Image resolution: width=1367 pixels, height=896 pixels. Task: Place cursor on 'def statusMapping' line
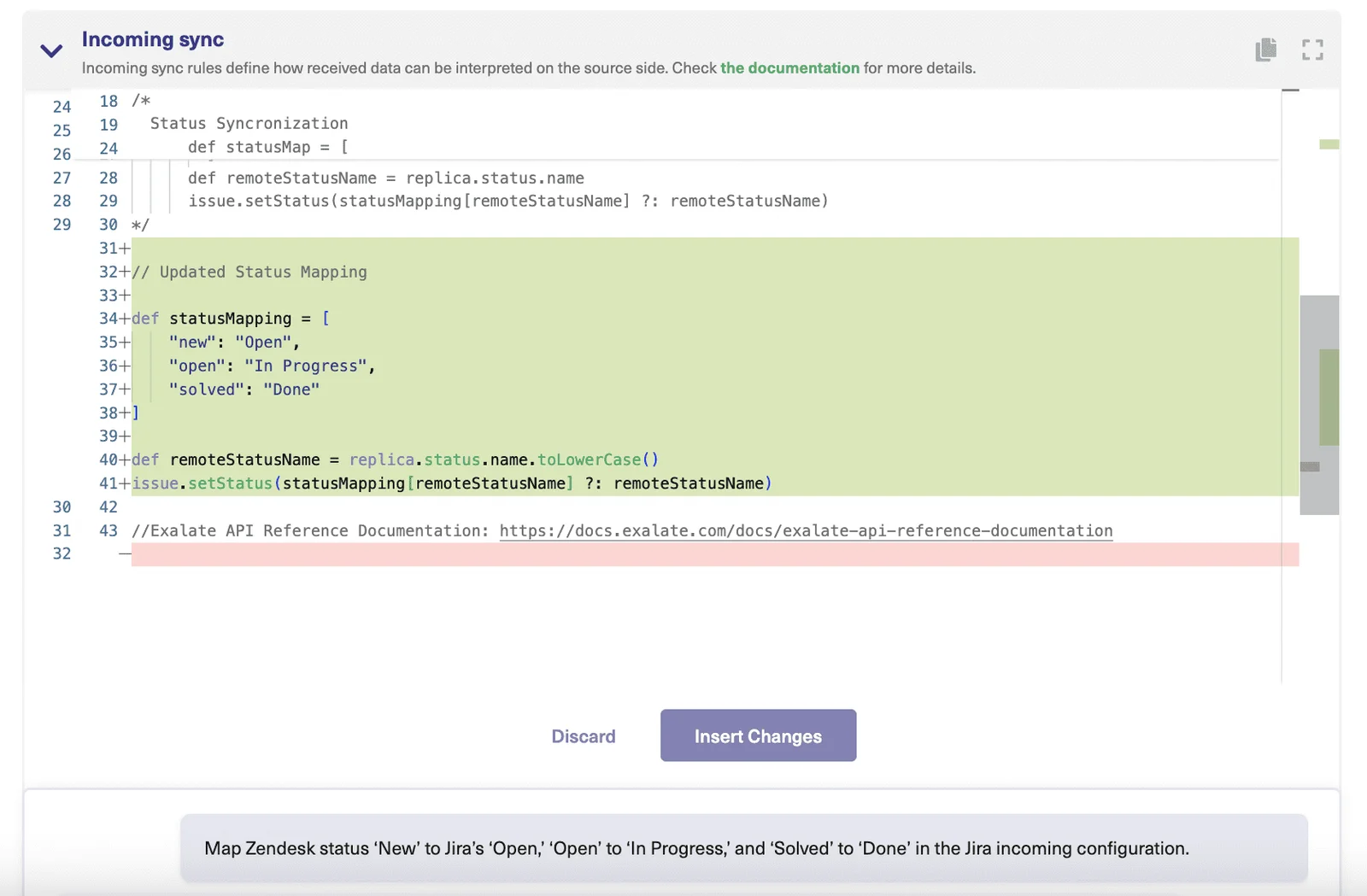[x=231, y=319]
